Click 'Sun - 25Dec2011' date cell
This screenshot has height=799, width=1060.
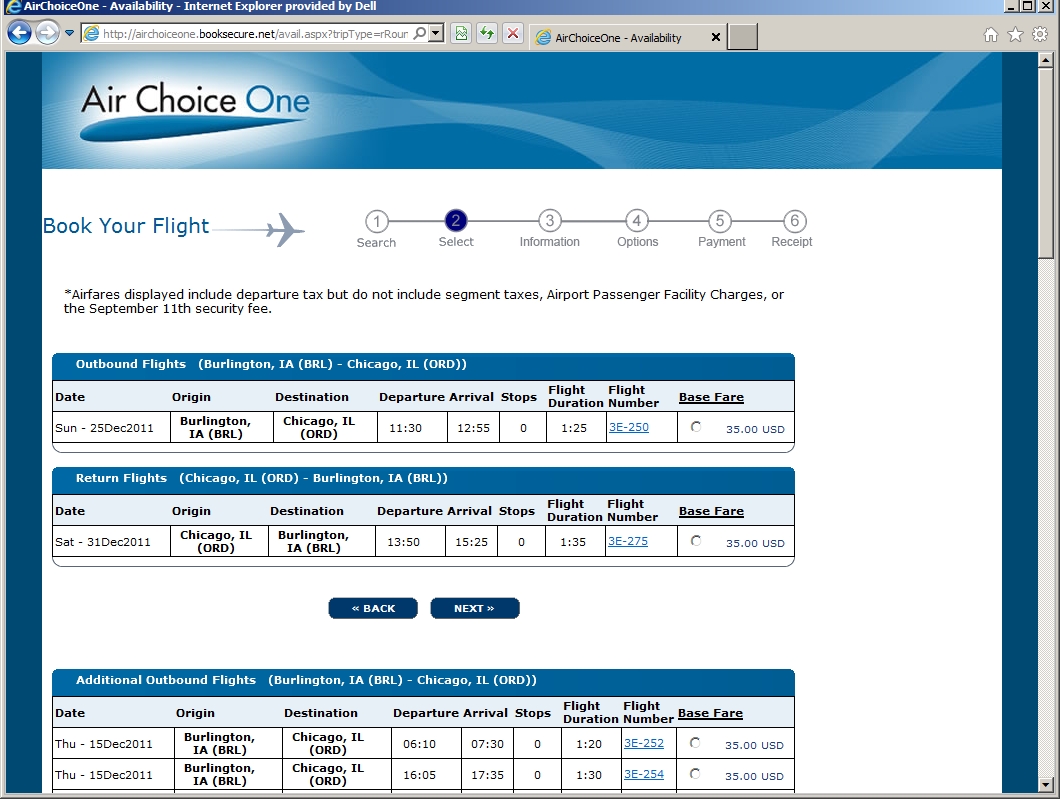112,428
